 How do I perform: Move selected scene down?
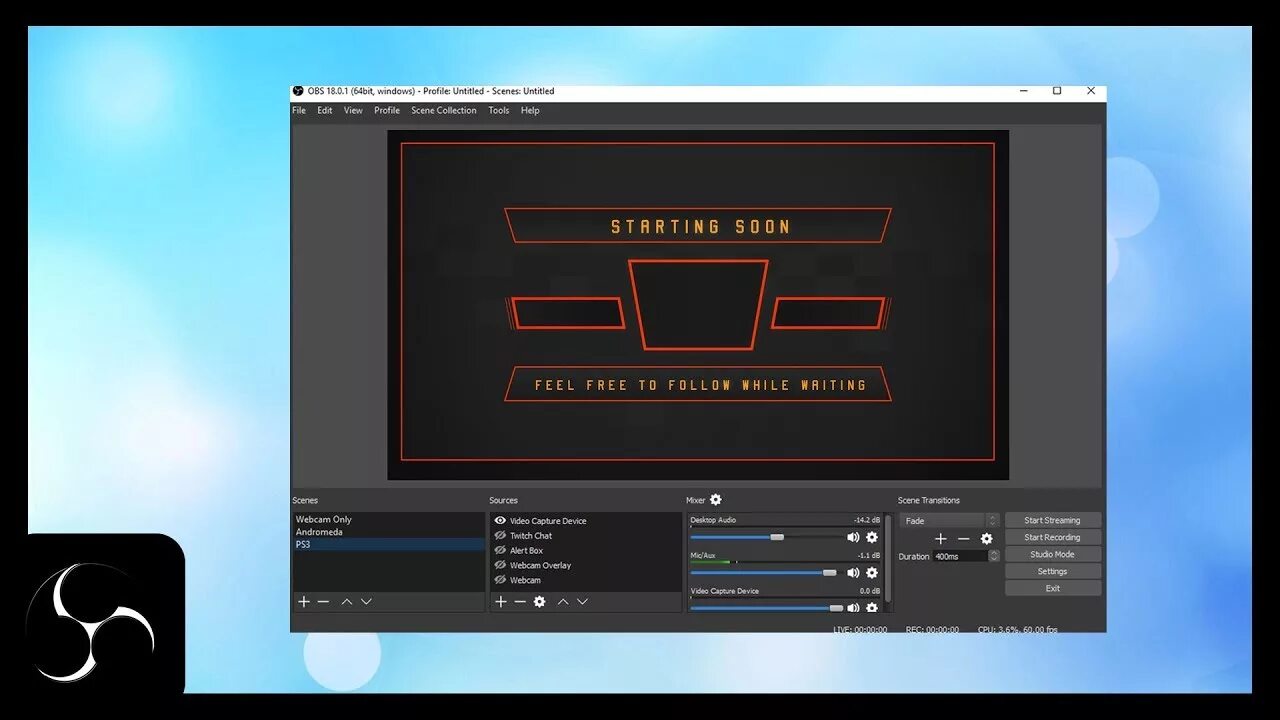pos(366,601)
